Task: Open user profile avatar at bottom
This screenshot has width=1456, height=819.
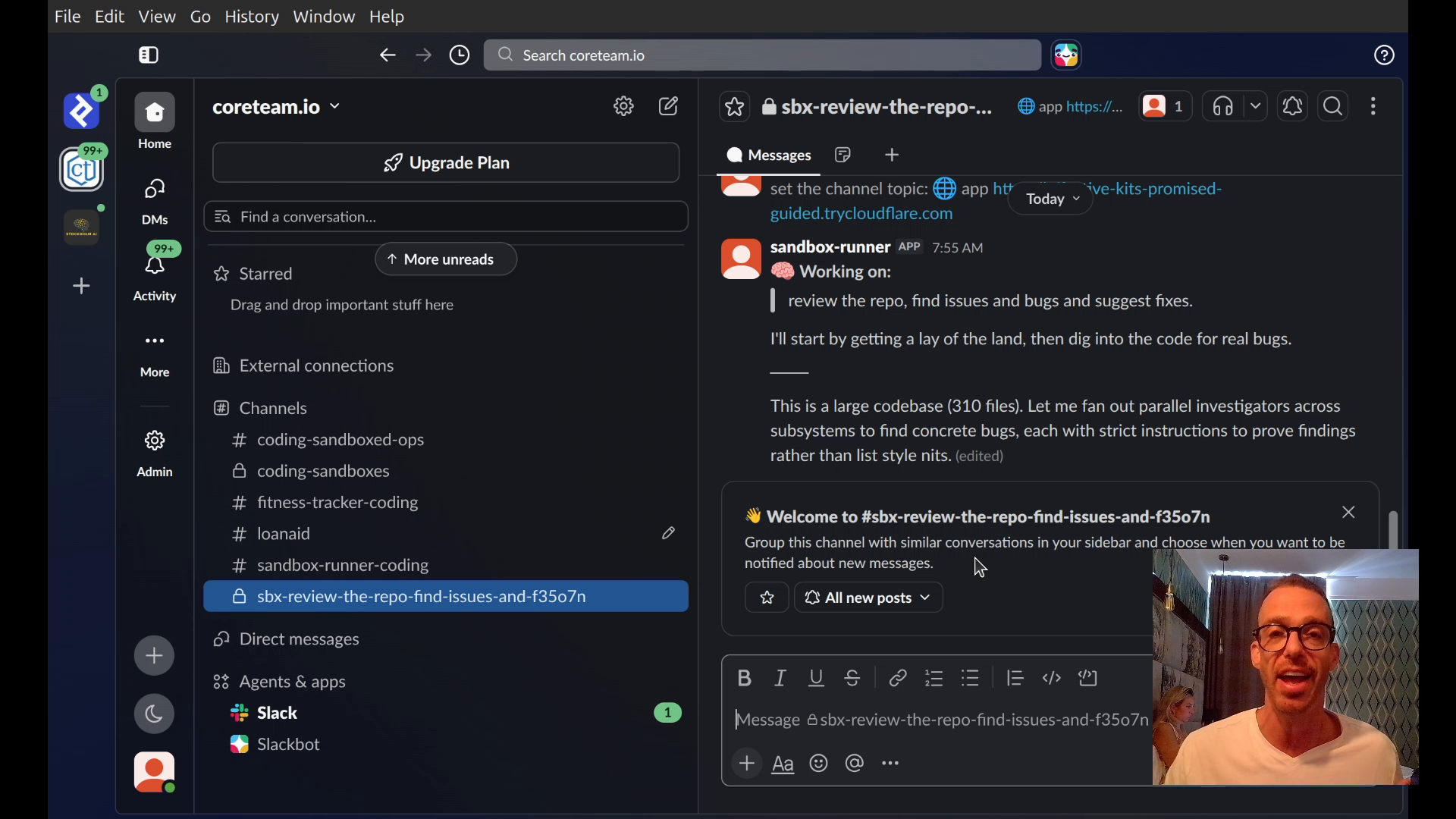Action: (x=155, y=773)
